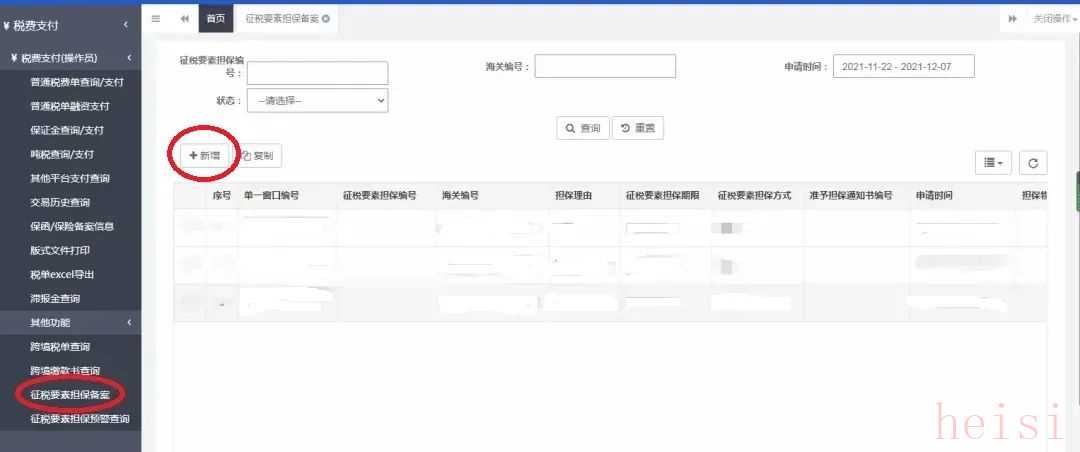Click the 重置 reset button

[637, 128]
